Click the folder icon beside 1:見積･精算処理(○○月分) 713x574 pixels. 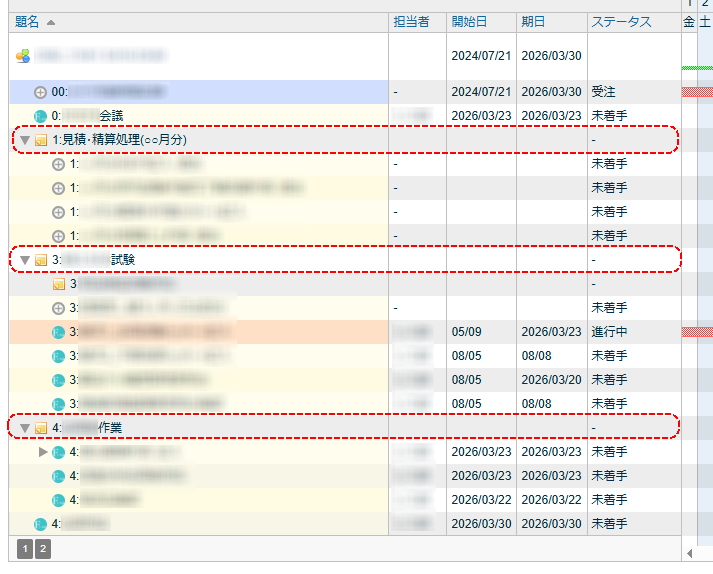point(41,140)
